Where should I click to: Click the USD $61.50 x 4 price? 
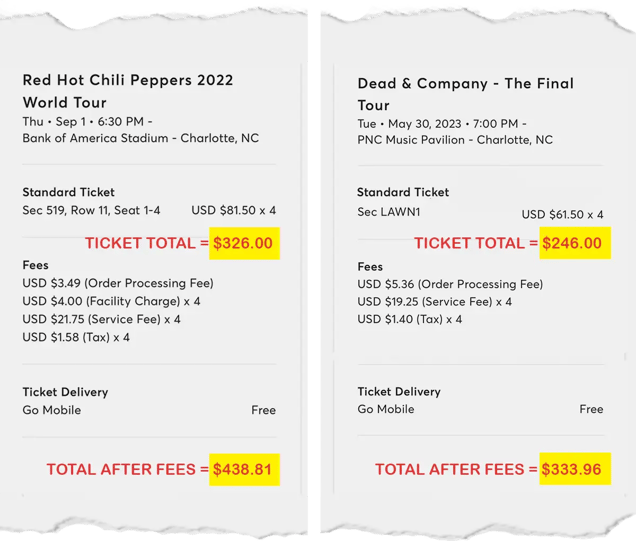click(x=562, y=214)
